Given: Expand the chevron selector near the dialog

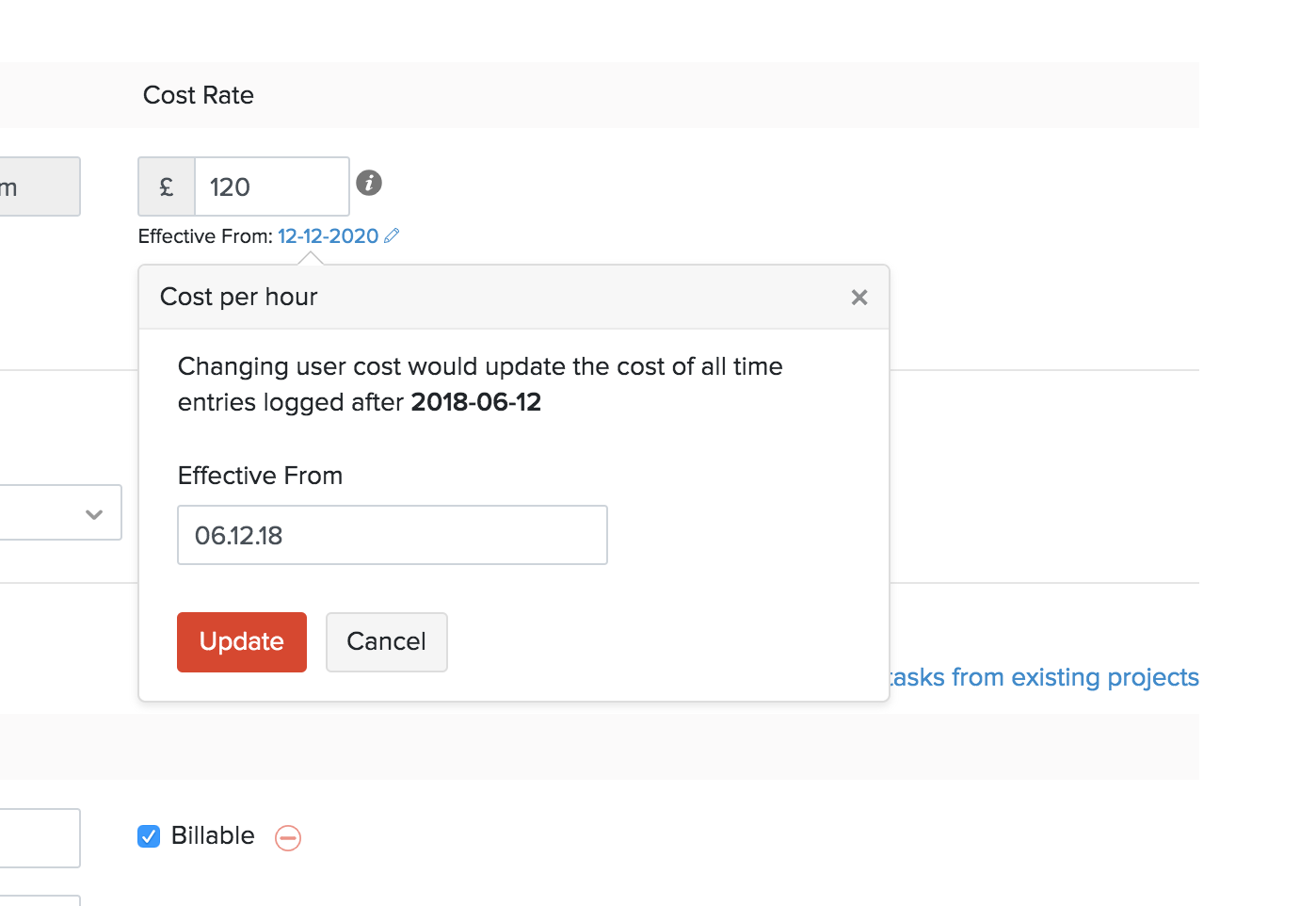Looking at the screenshot, I should click(93, 514).
